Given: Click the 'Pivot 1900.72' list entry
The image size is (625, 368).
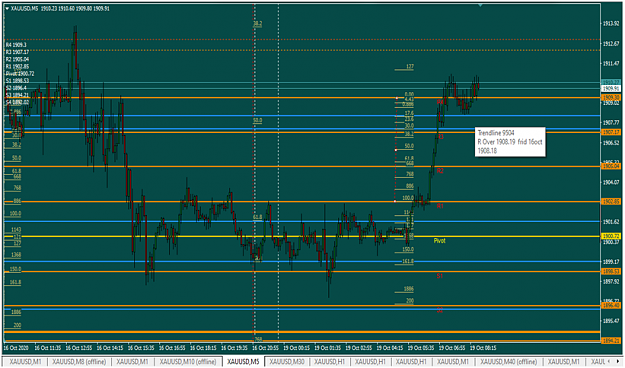Looking at the screenshot, I should [20, 74].
